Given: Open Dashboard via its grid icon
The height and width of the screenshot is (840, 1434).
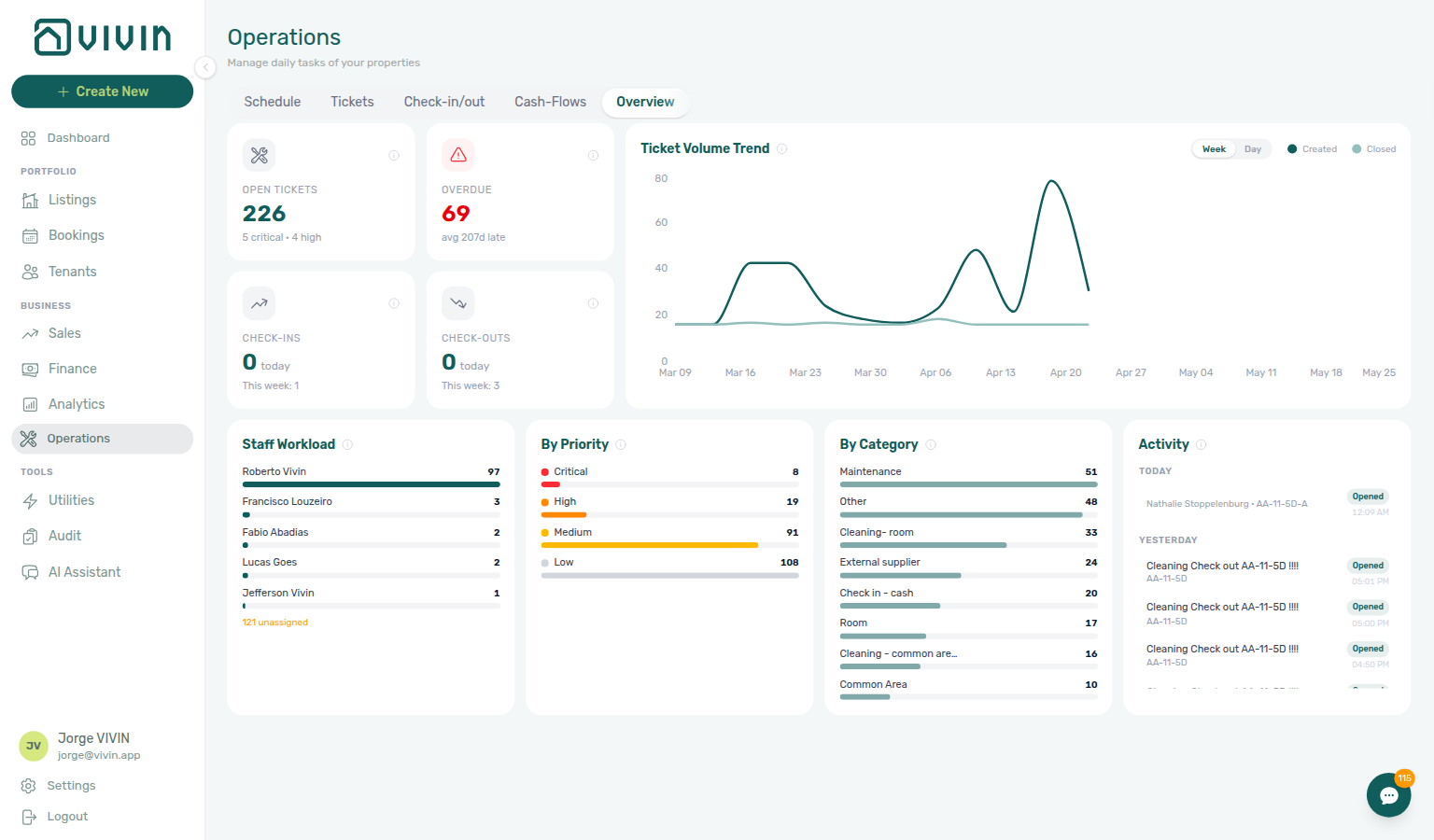Looking at the screenshot, I should tap(28, 138).
